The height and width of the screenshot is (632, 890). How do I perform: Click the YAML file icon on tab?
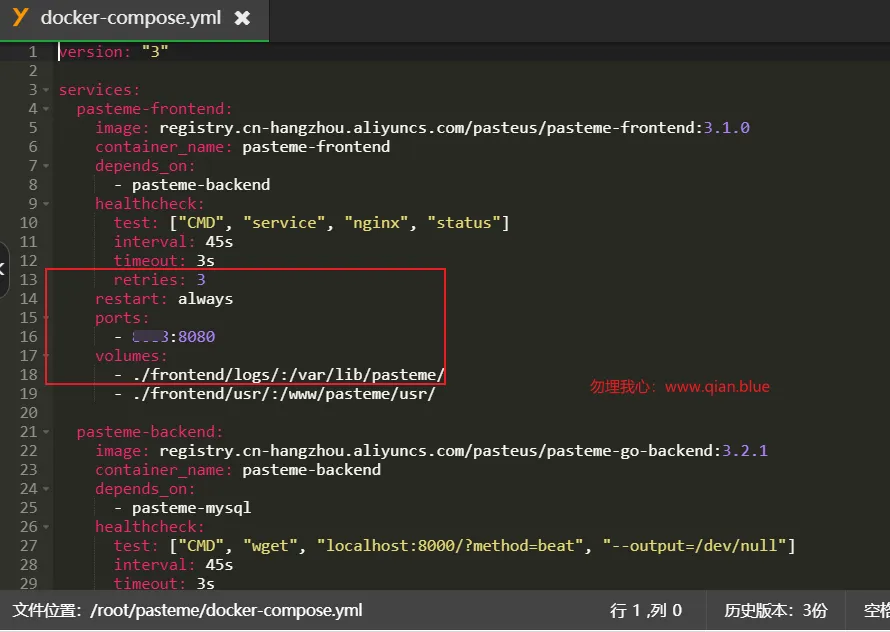tap(20, 18)
